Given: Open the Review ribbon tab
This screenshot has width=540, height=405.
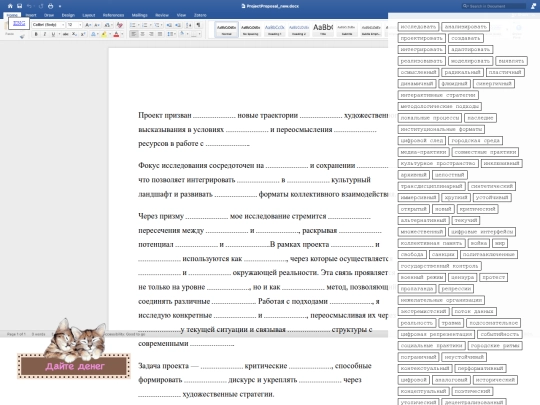Looking at the screenshot, I should [x=162, y=15].
